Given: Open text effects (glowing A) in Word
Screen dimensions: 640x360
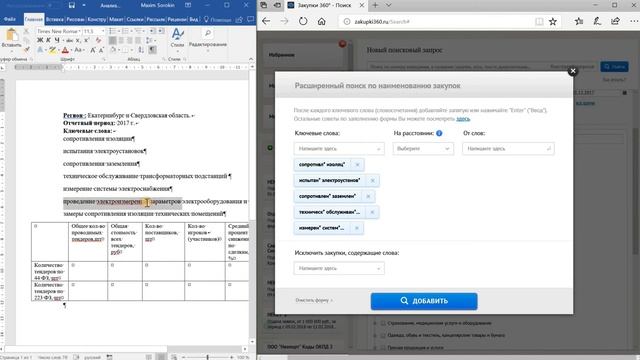Looking at the screenshot, I should [40, 50].
